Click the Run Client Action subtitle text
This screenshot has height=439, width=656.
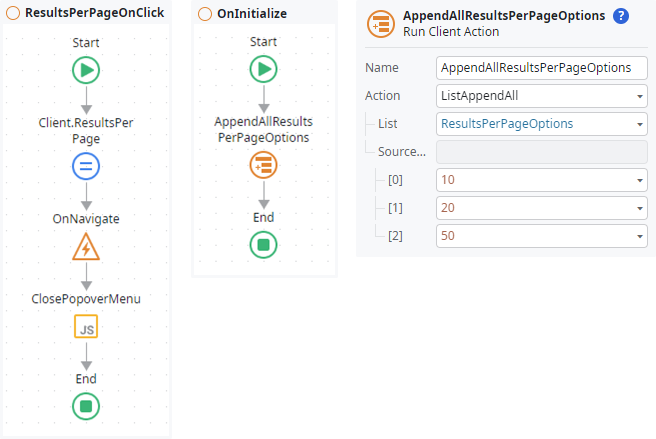[x=452, y=32]
